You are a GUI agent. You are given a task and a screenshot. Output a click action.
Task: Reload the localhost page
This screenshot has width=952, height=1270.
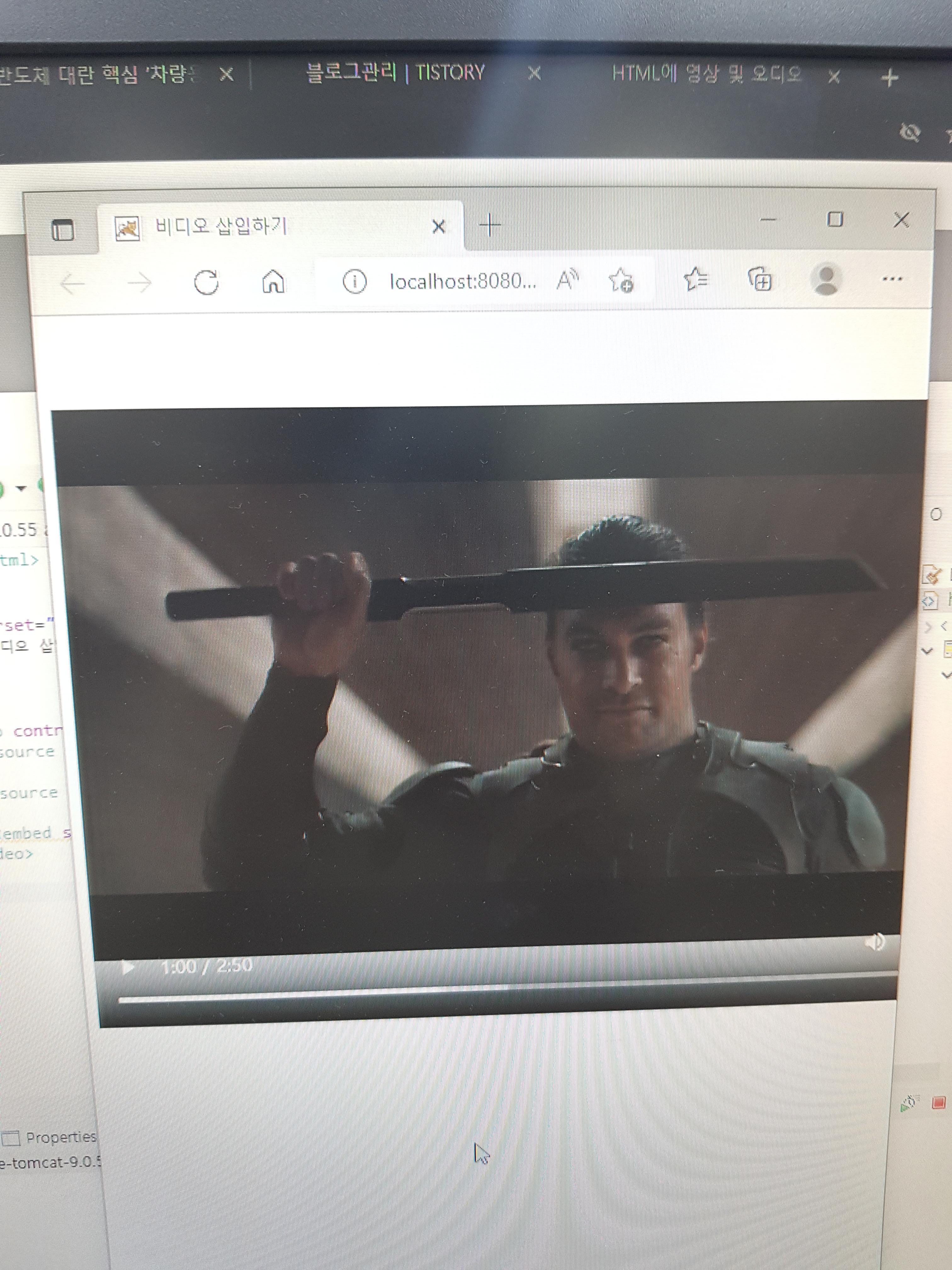[206, 282]
